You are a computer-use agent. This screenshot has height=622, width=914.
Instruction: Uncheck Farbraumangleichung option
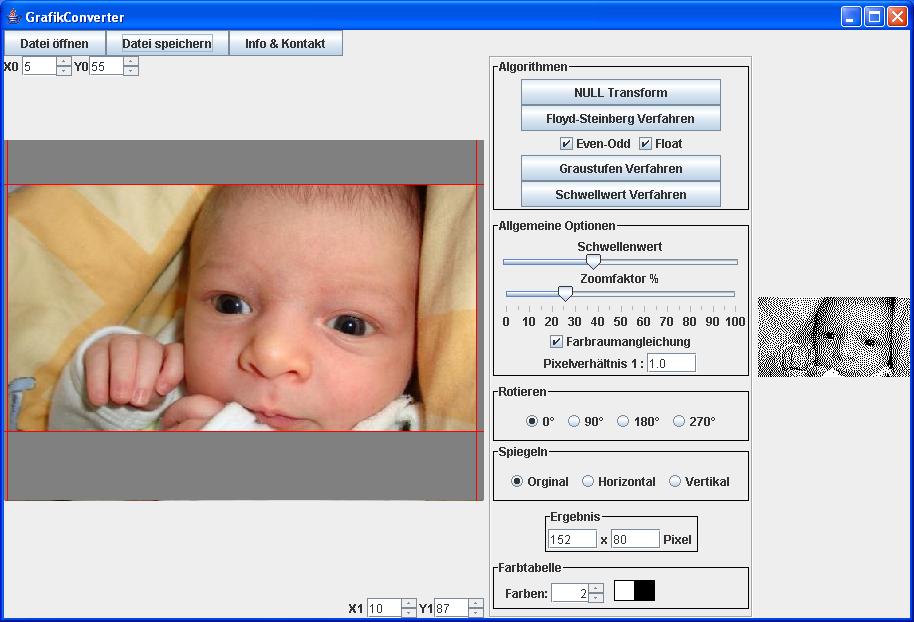tap(557, 342)
